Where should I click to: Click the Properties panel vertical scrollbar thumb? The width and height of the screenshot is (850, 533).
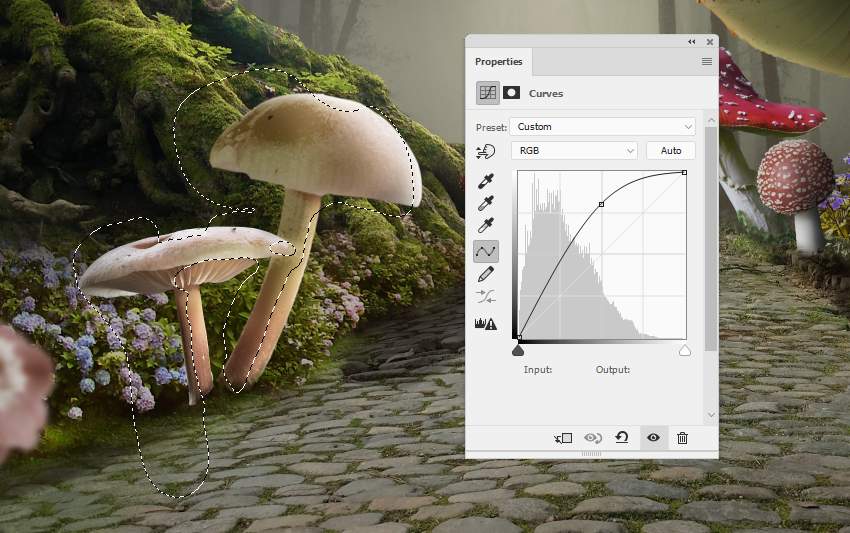pos(711,239)
